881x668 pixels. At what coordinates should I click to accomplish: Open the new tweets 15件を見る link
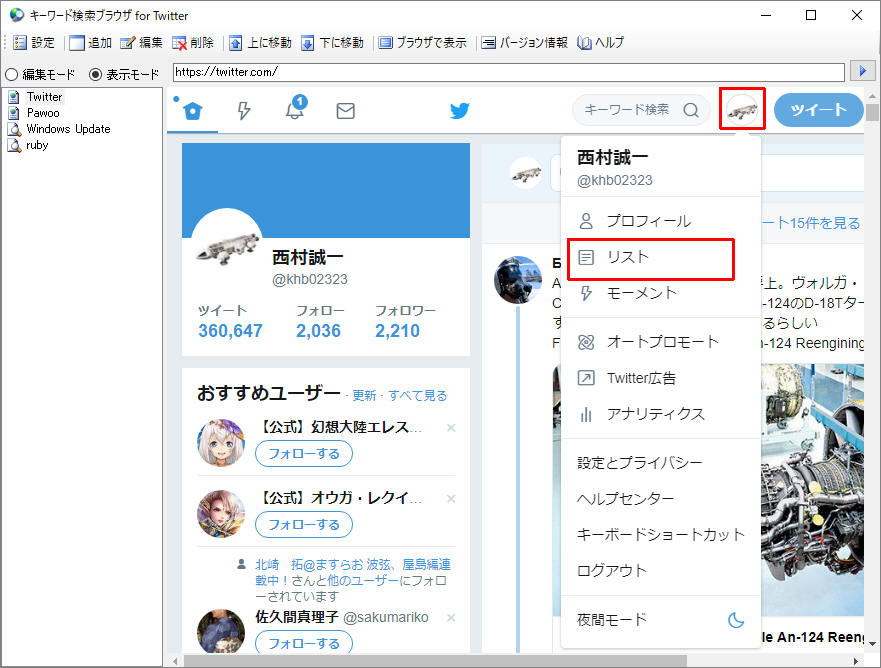coord(811,223)
